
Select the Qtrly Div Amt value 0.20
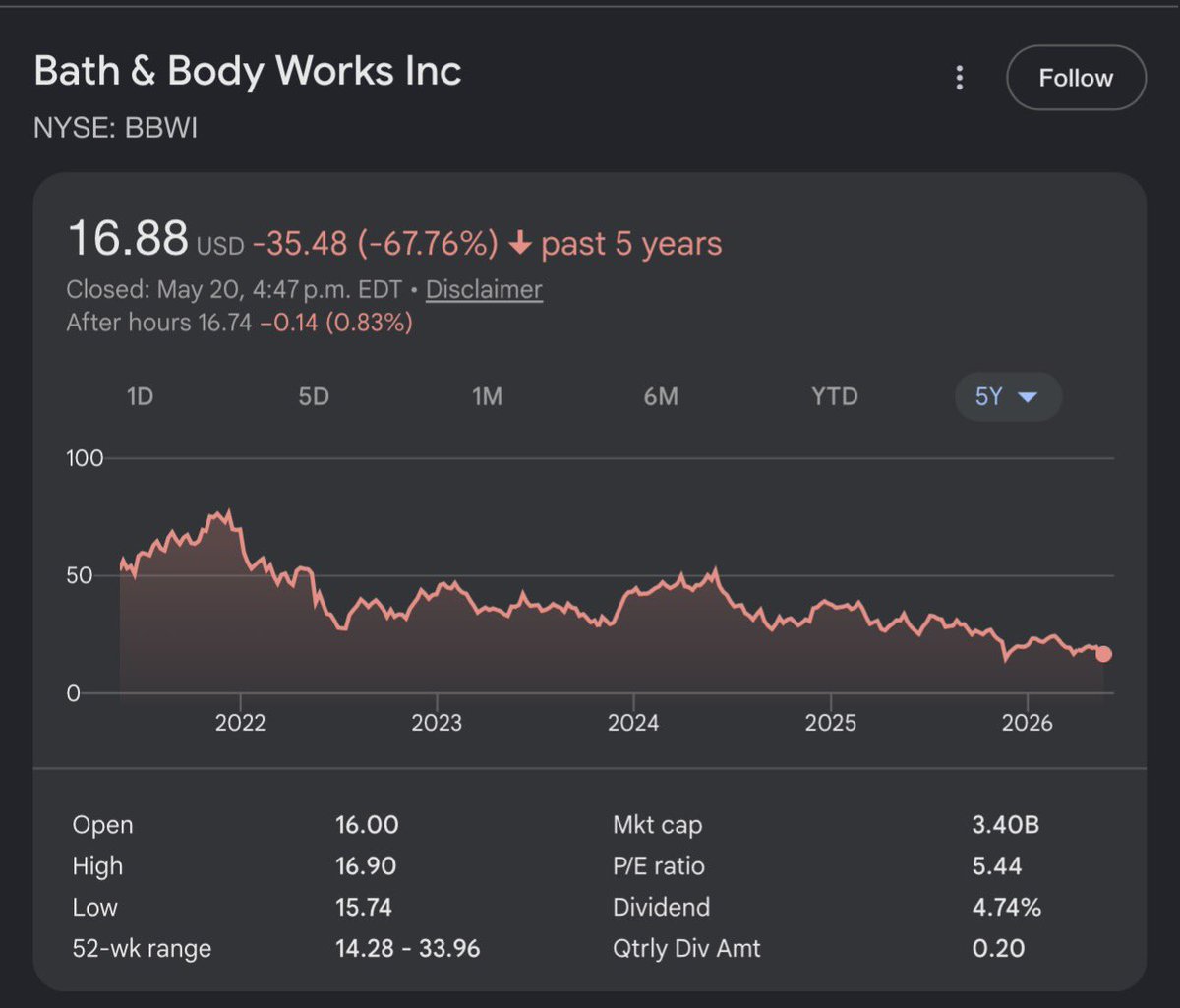(998, 949)
